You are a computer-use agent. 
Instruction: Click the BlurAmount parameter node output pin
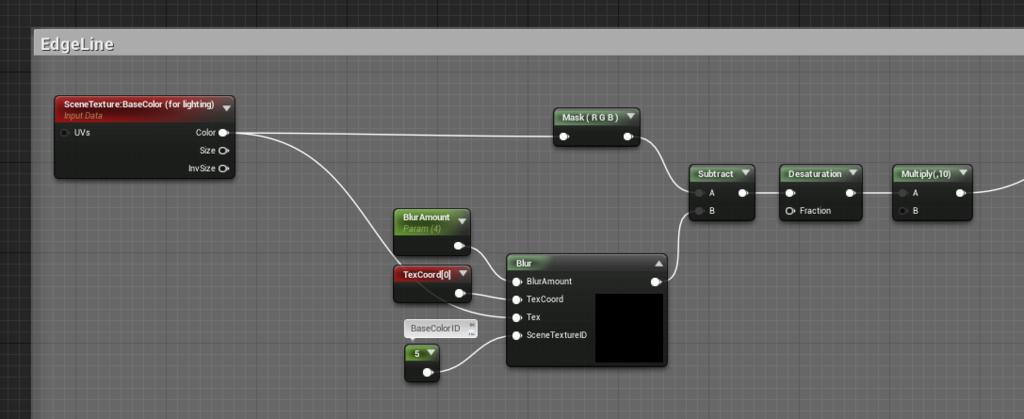click(459, 247)
